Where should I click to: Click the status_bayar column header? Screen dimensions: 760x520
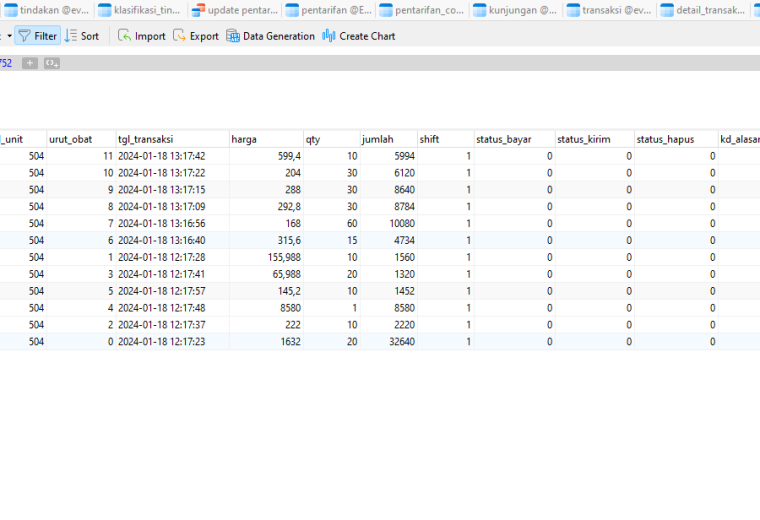(x=514, y=140)
